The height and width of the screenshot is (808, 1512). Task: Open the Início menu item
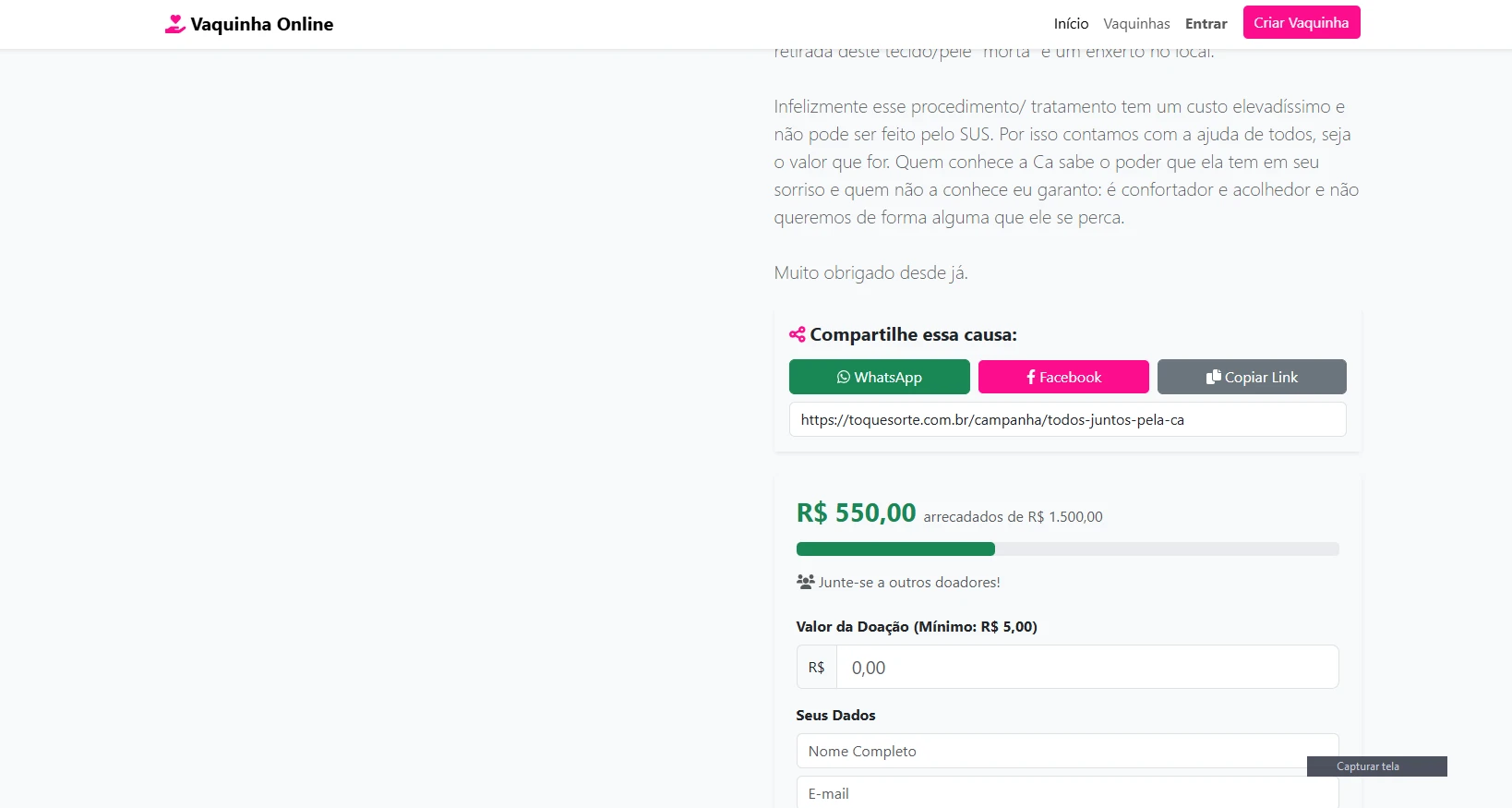click(x=1071, y=24)
